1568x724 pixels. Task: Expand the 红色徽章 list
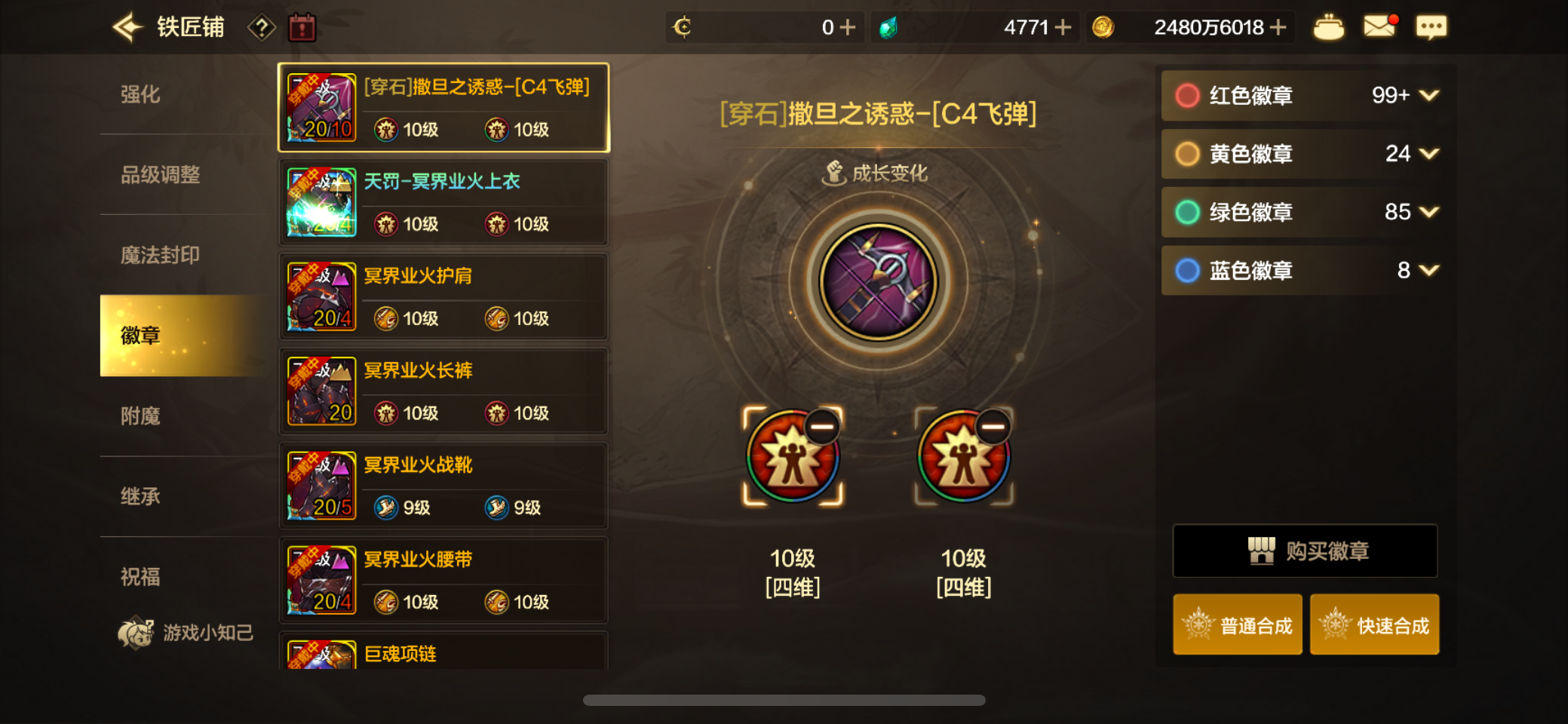tap(1428, 95)
